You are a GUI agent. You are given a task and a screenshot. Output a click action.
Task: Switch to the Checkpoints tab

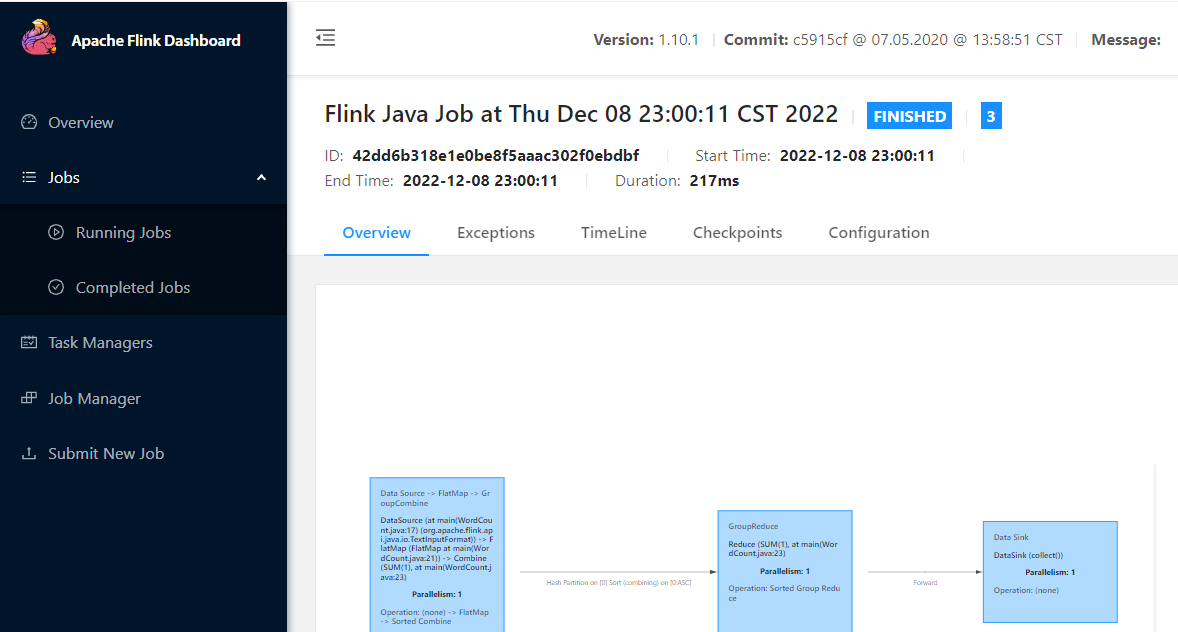pos(737,233)
